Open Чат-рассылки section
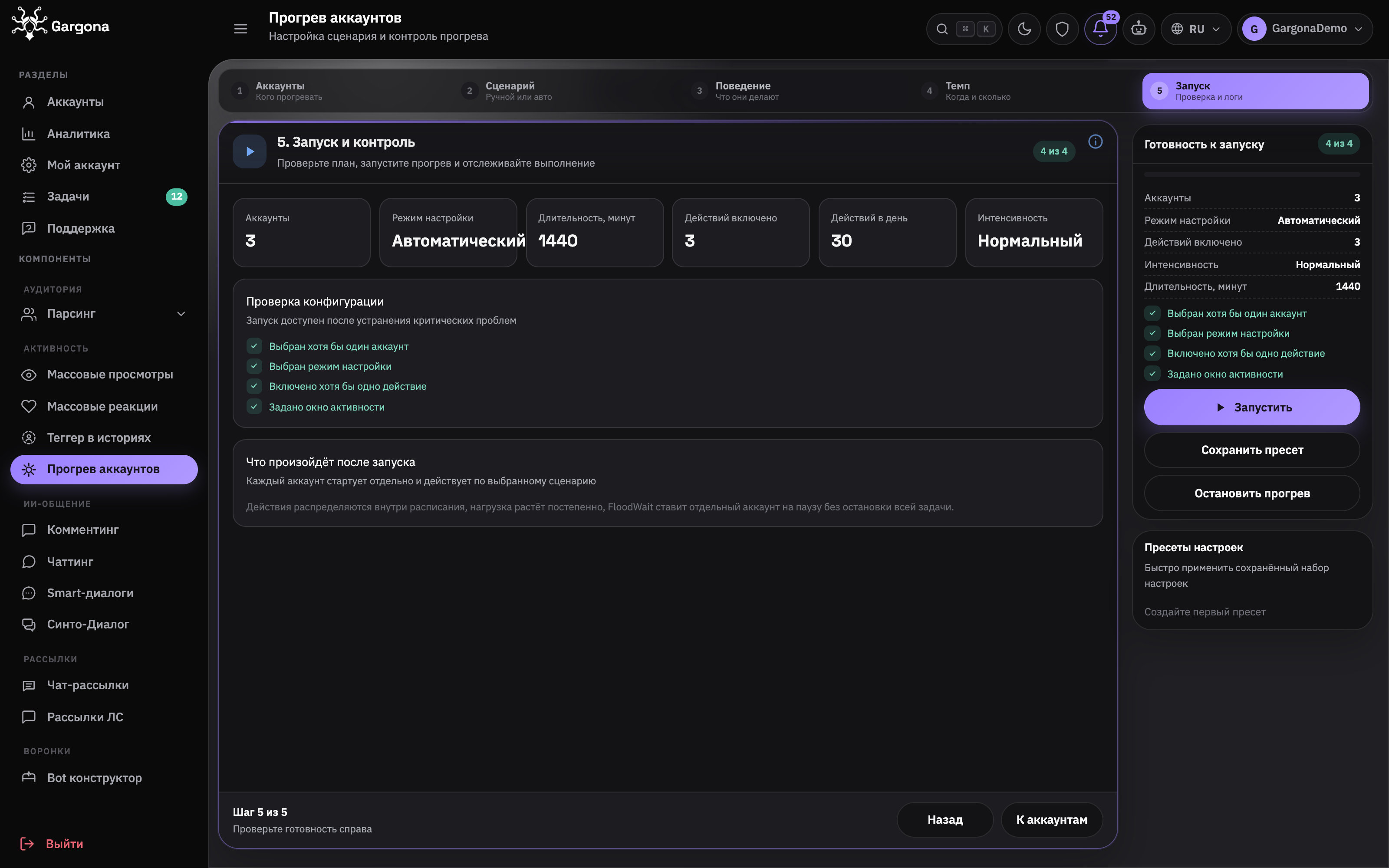Viewport: 1389px width, 868px height. coord(104,685)
